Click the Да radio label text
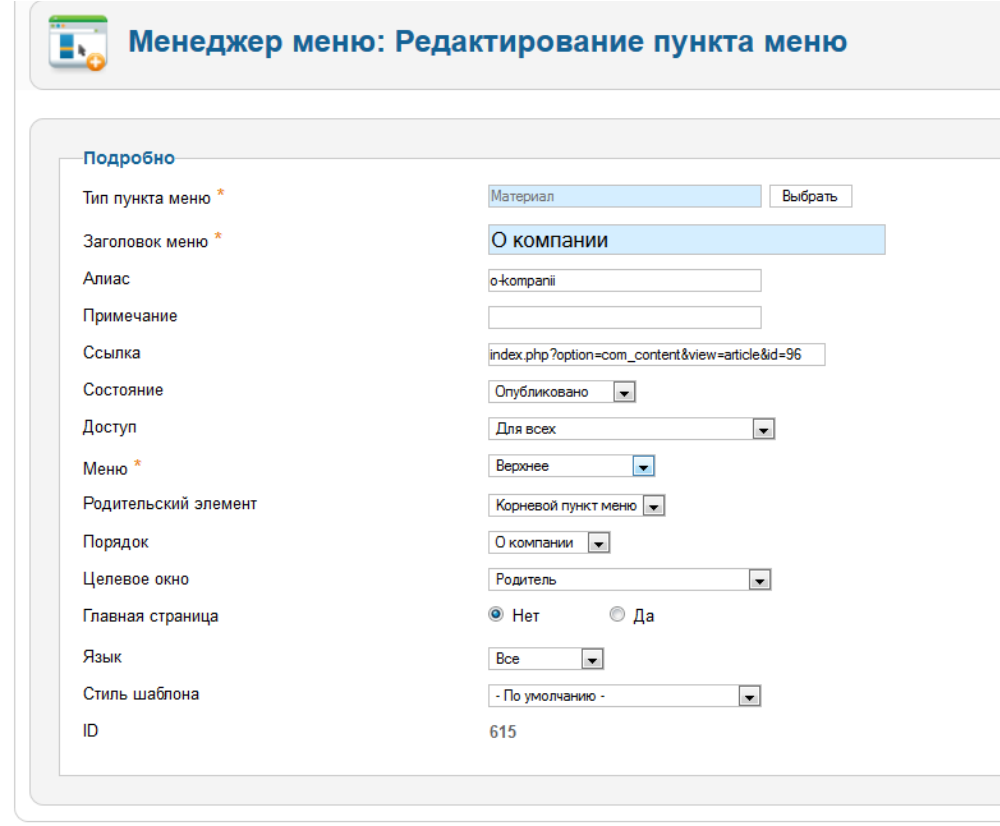The height and width of the screenshot is (826, 1000). tap(644, 616)
